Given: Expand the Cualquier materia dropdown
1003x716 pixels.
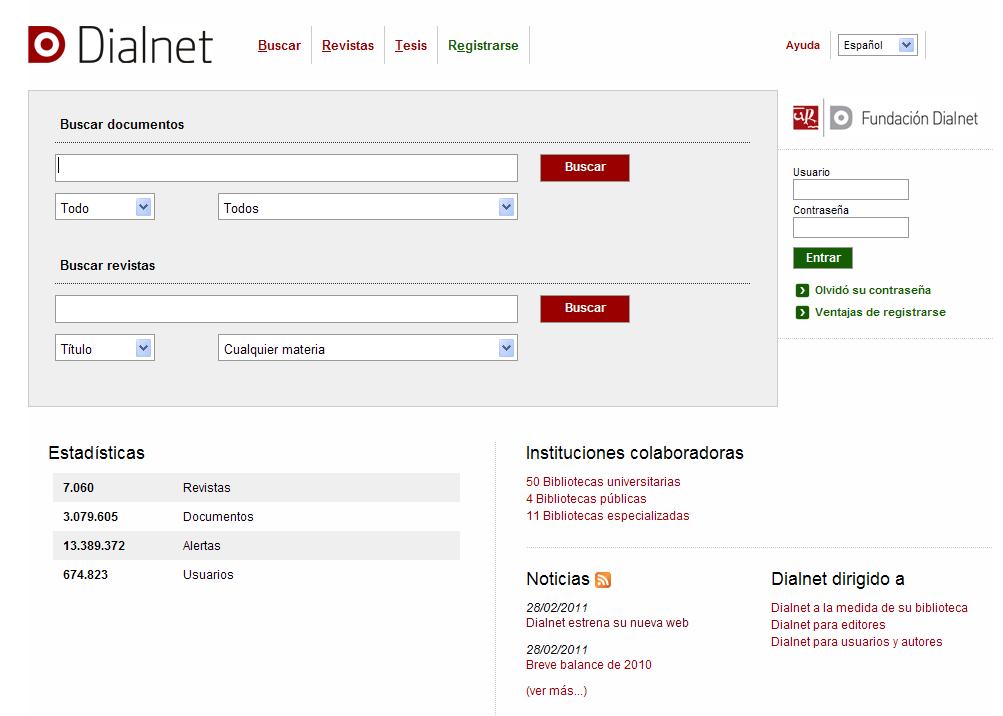Looking at the screenshot, I should (x=368, y=348).
